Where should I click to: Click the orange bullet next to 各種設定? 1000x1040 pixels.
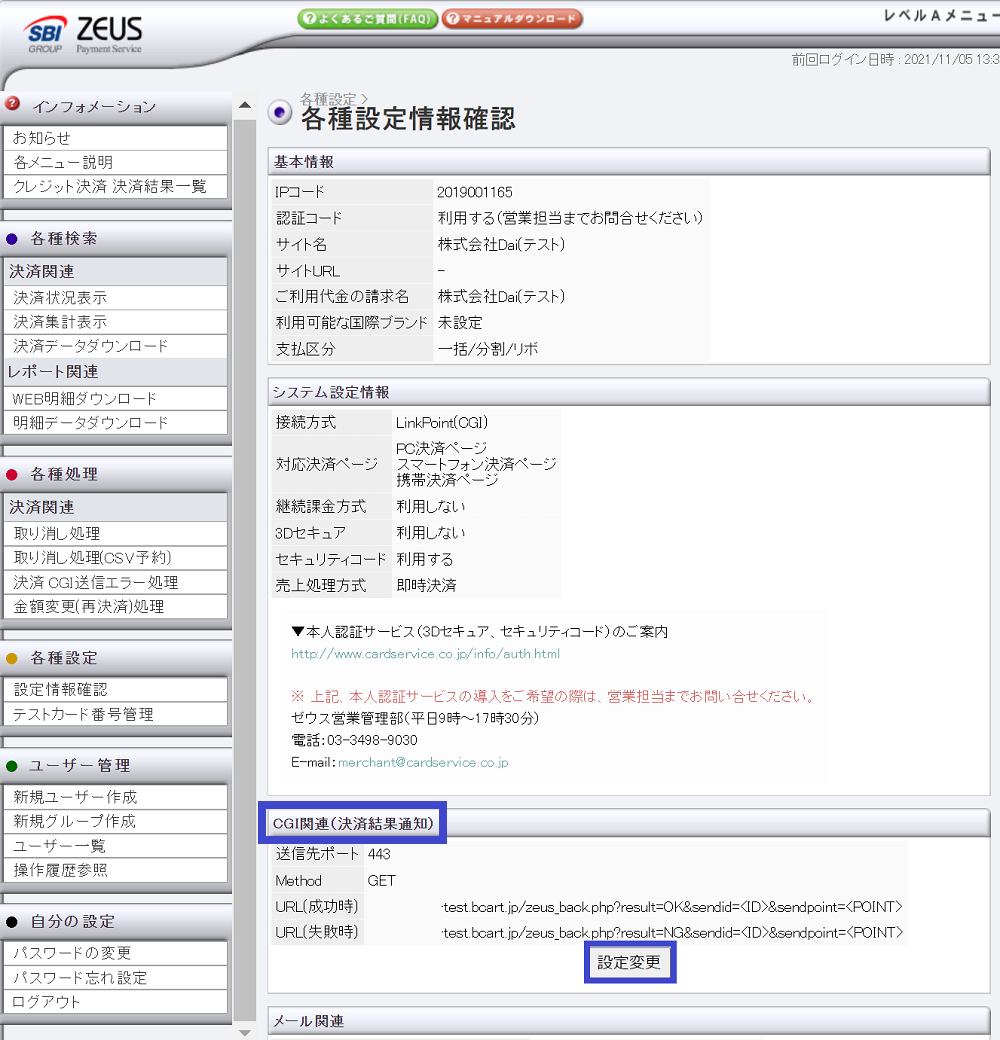click(12, 659)
